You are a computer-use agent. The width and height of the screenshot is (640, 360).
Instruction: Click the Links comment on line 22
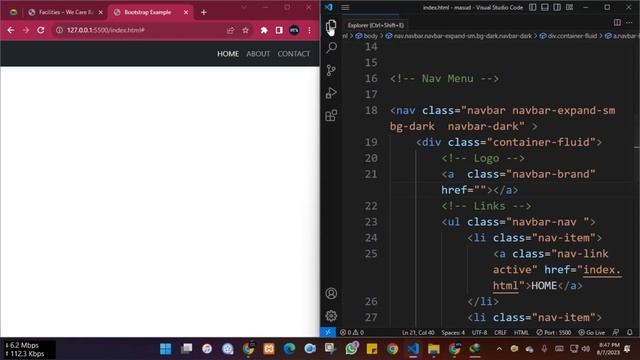486,206
